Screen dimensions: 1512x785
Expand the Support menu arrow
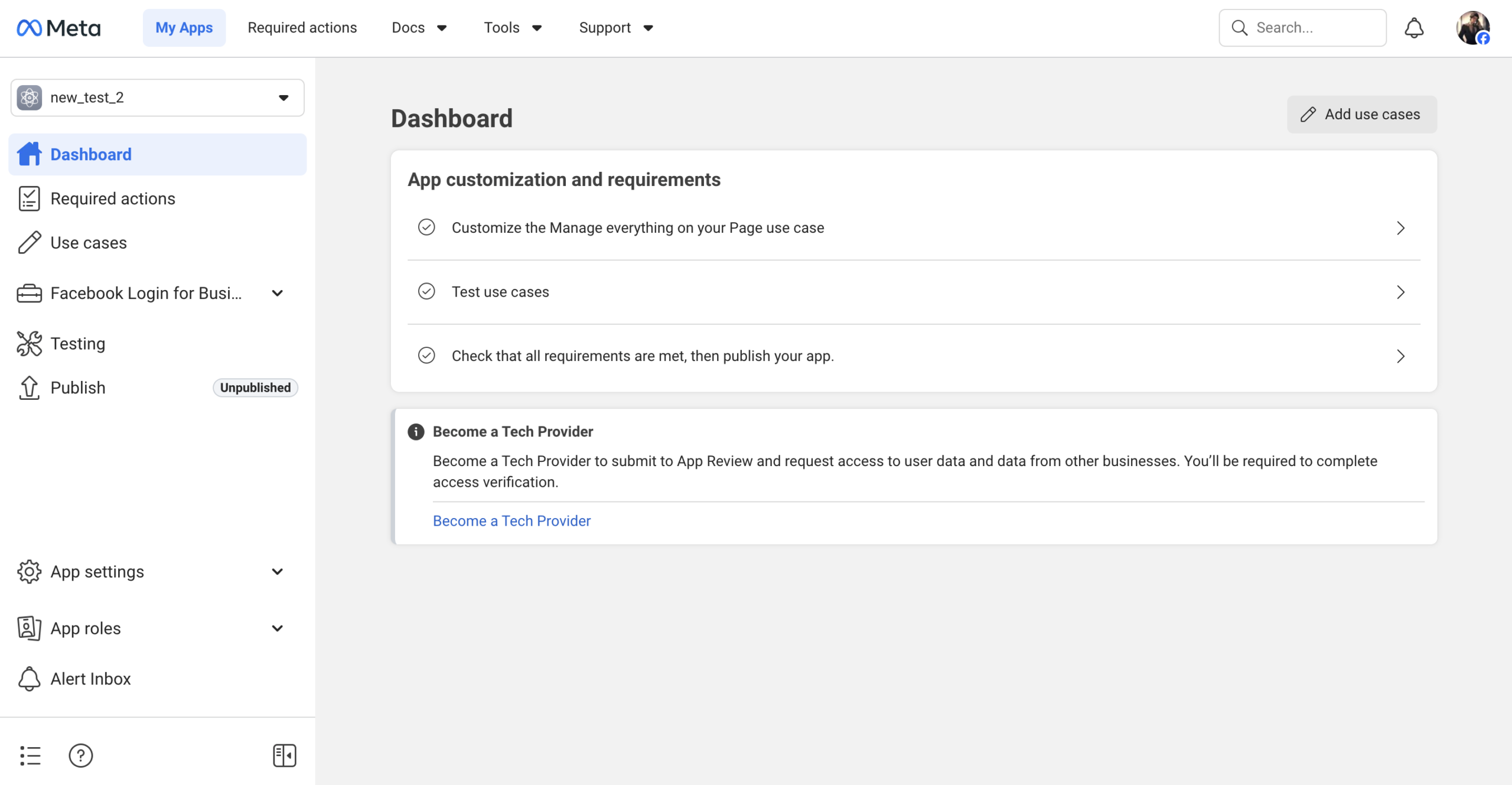coord(648,28)
